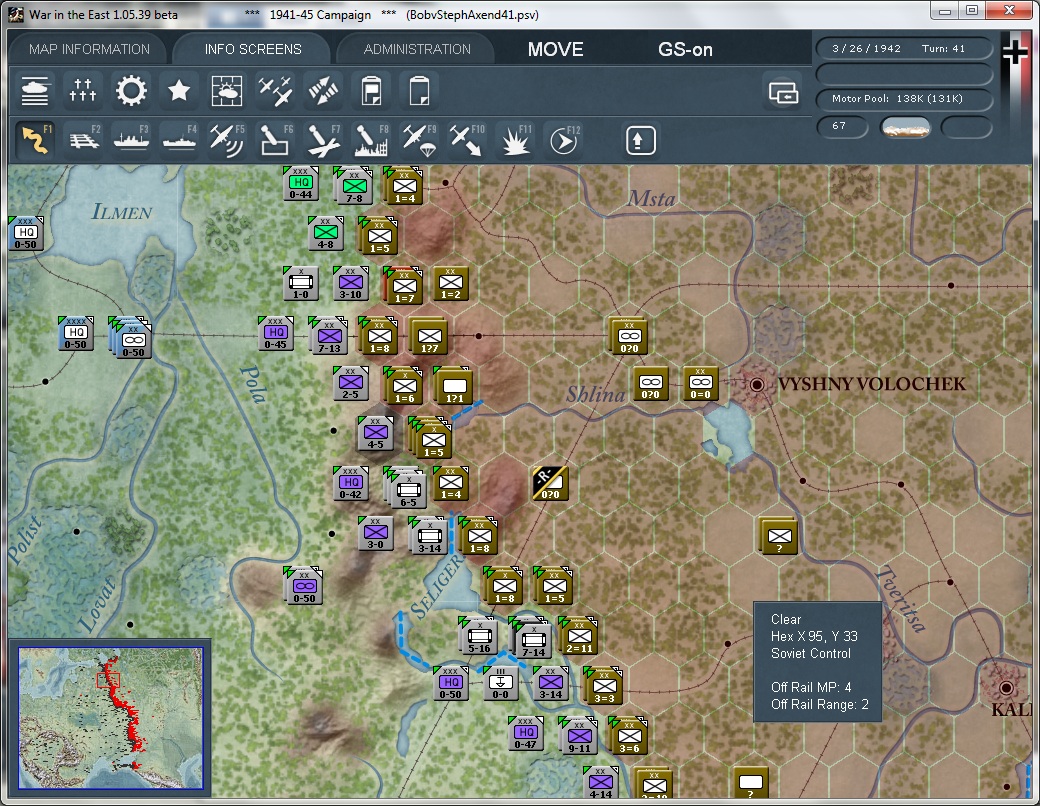Screen dimensions: 1040x806
Task: Select the purple unit labeled 7-13
Action: (328, 335)
